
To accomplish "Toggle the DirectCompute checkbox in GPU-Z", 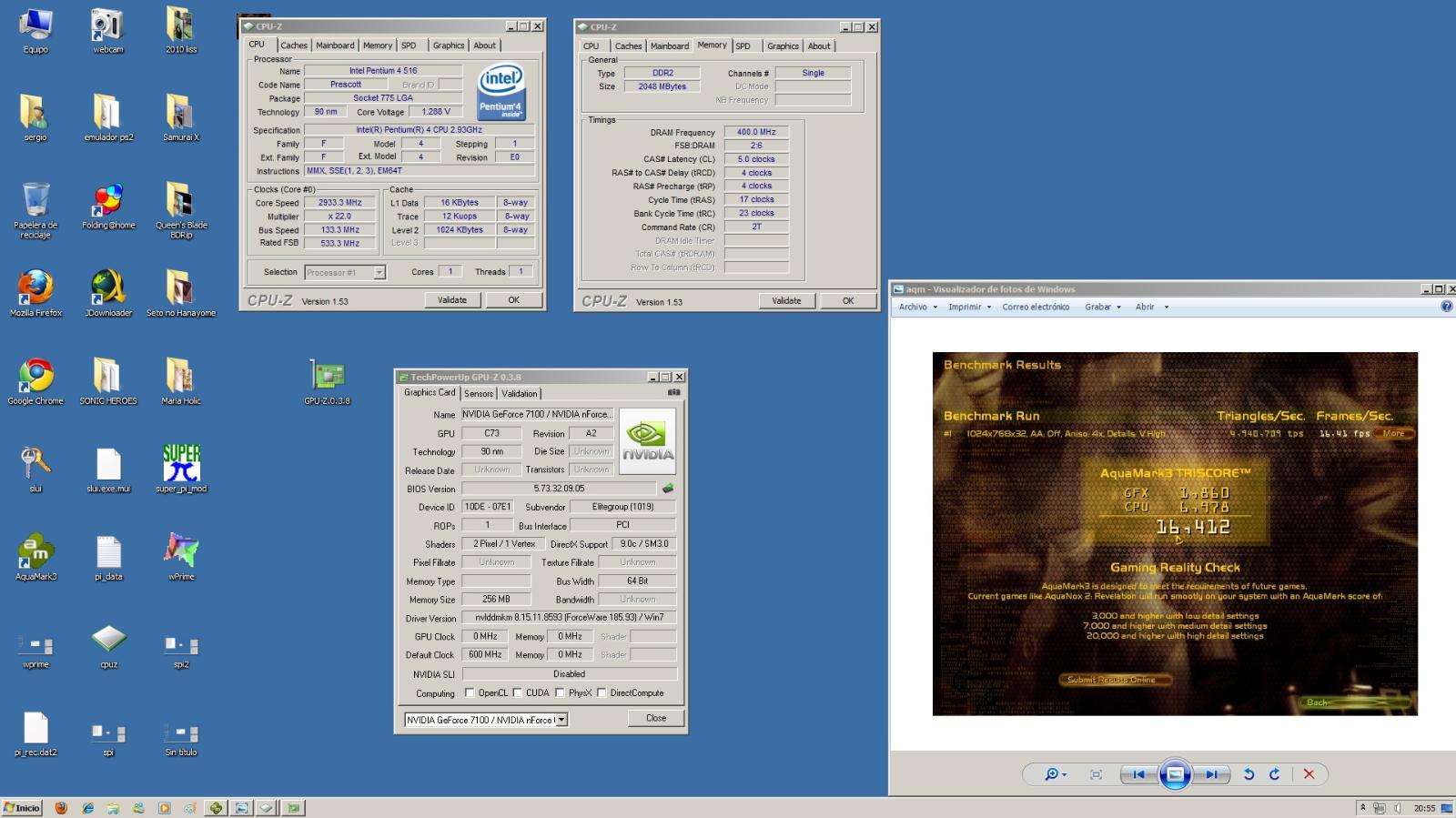I will pos(602,692).
